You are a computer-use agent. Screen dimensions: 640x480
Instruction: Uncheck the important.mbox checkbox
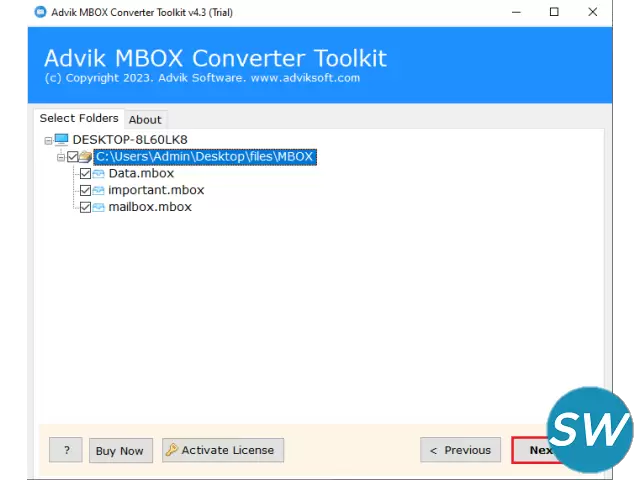[85, 190]
